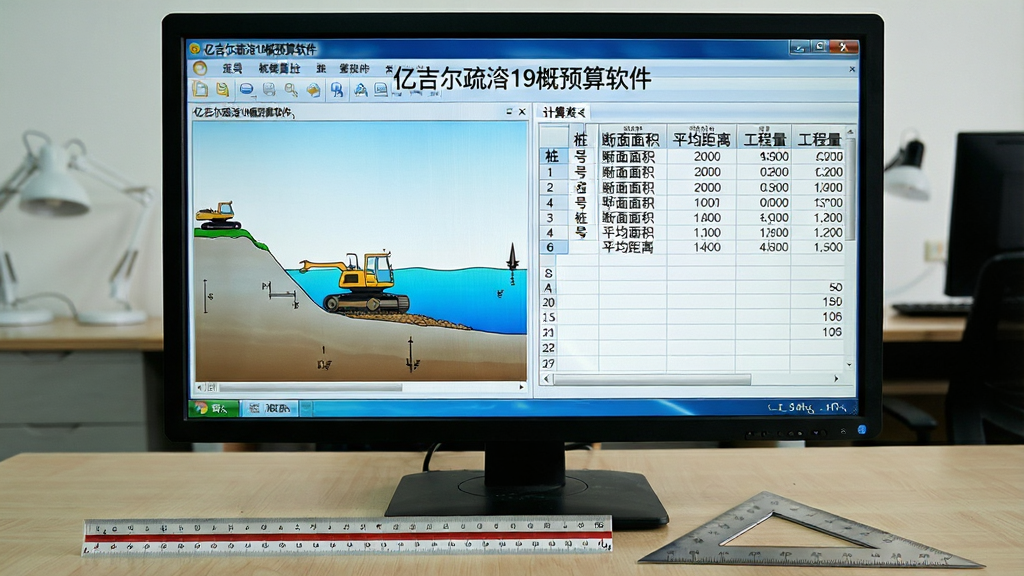1024x576 pixels.
Task: Click the table's horizontal scrollbar right arrow
Action: 836,379
